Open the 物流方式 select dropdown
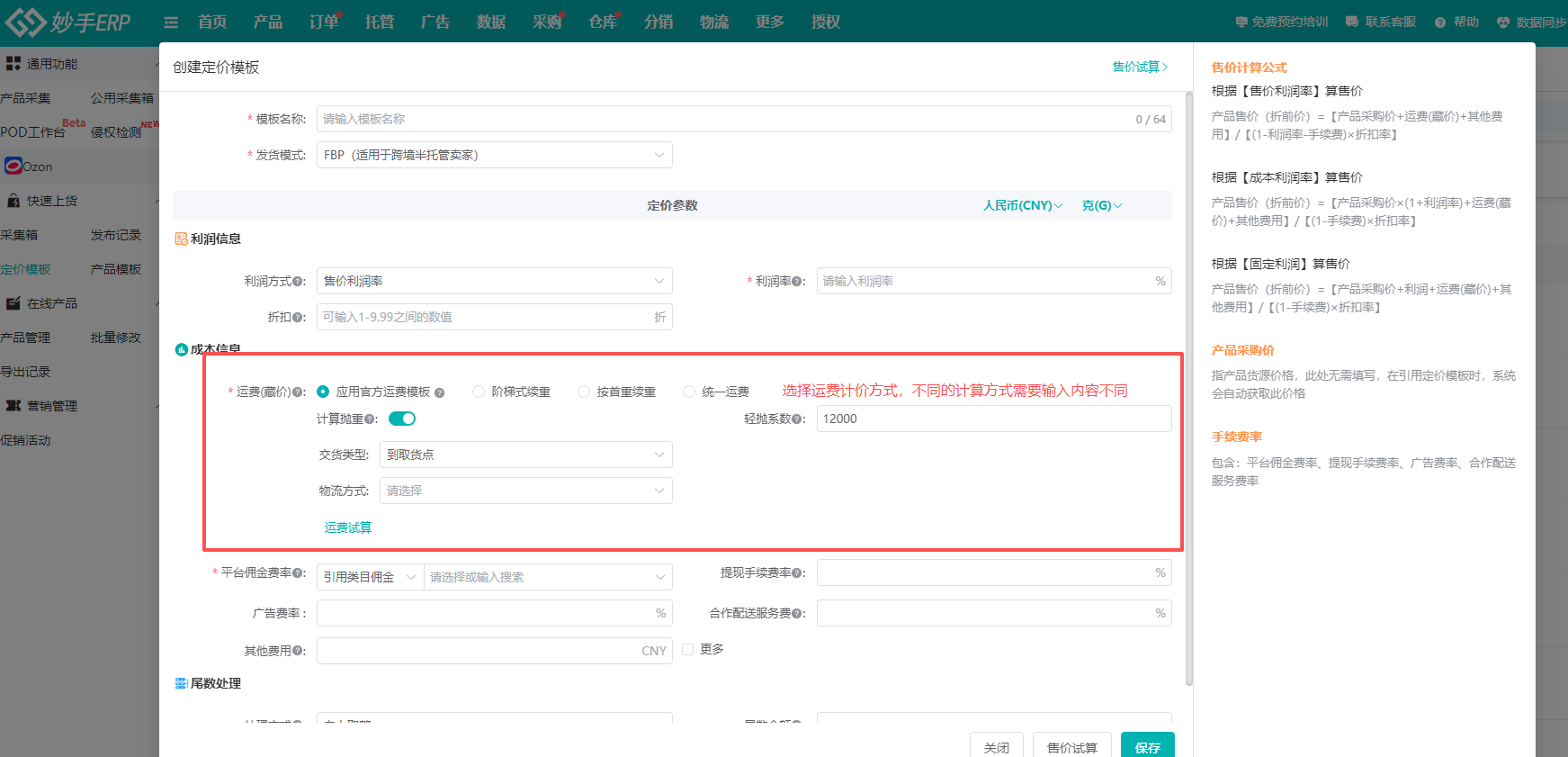 (x=525, y=491)
